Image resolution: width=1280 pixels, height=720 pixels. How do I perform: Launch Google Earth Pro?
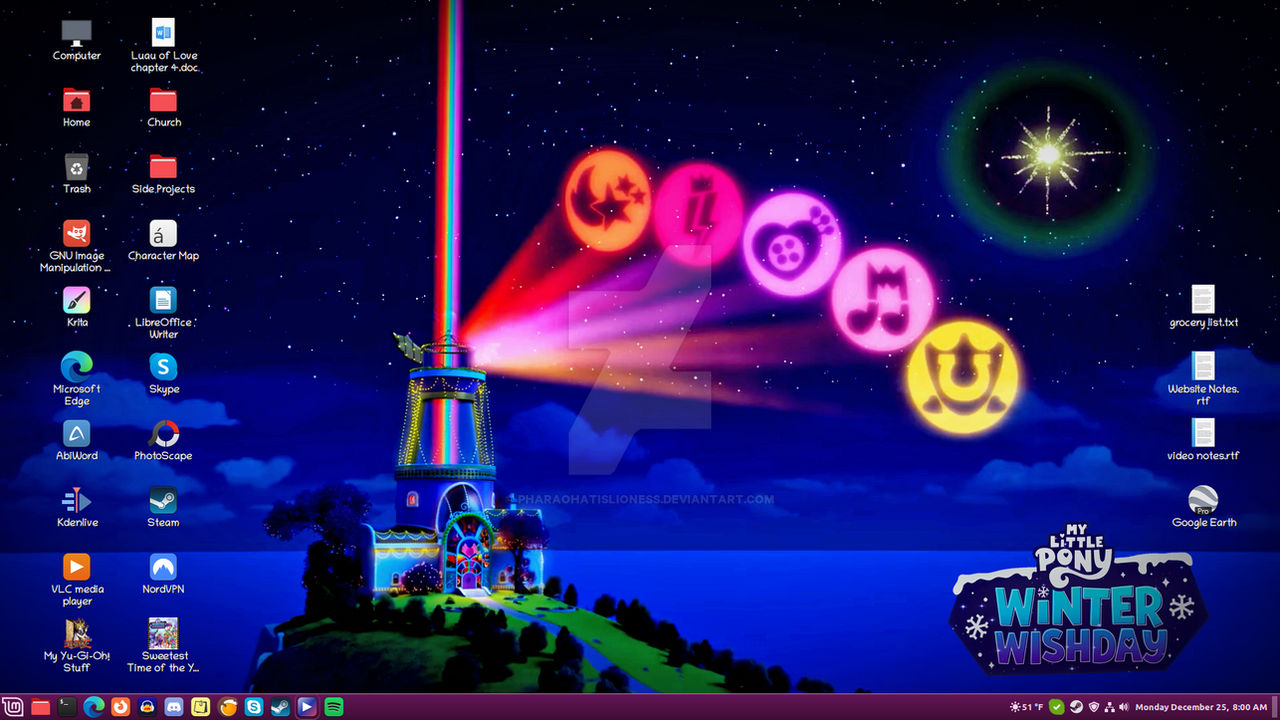(x=1204, y=502)
